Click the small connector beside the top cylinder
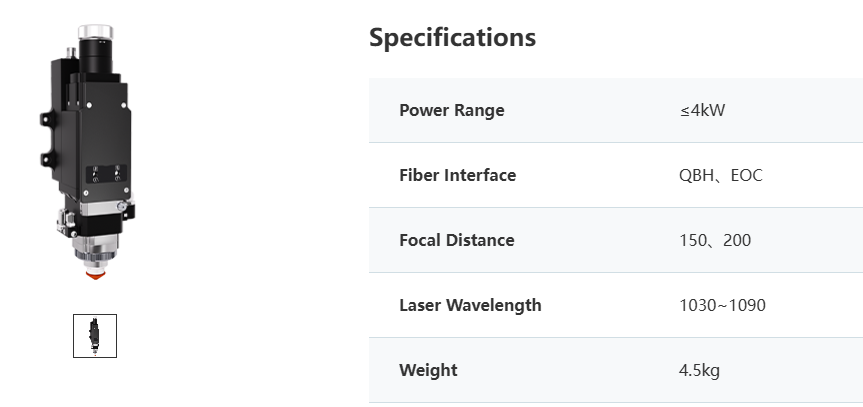The width and height of the screenshot is (863, 407). (71, 53)
